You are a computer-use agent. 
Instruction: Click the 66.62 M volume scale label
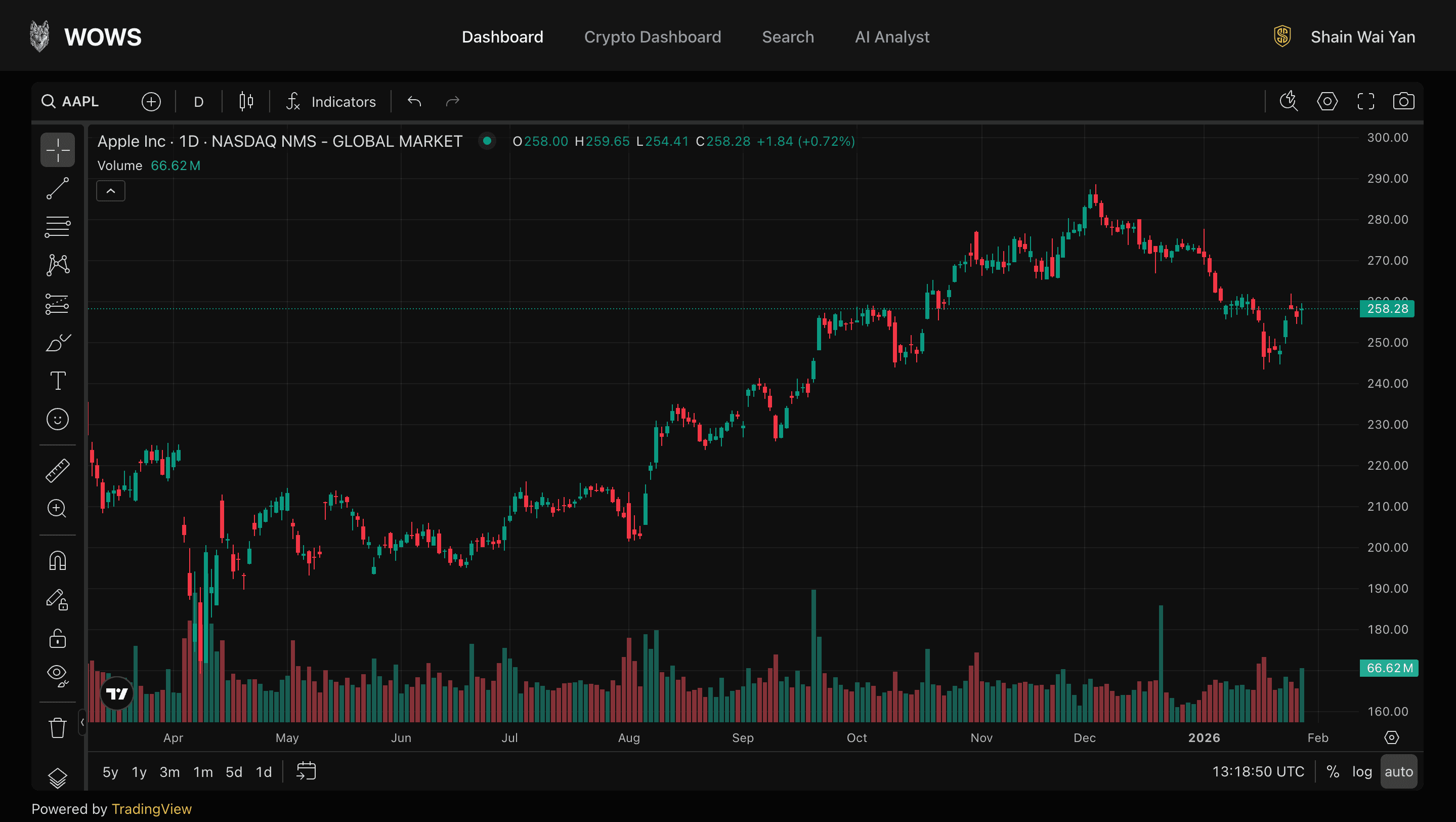click(x=1388, y=668)
